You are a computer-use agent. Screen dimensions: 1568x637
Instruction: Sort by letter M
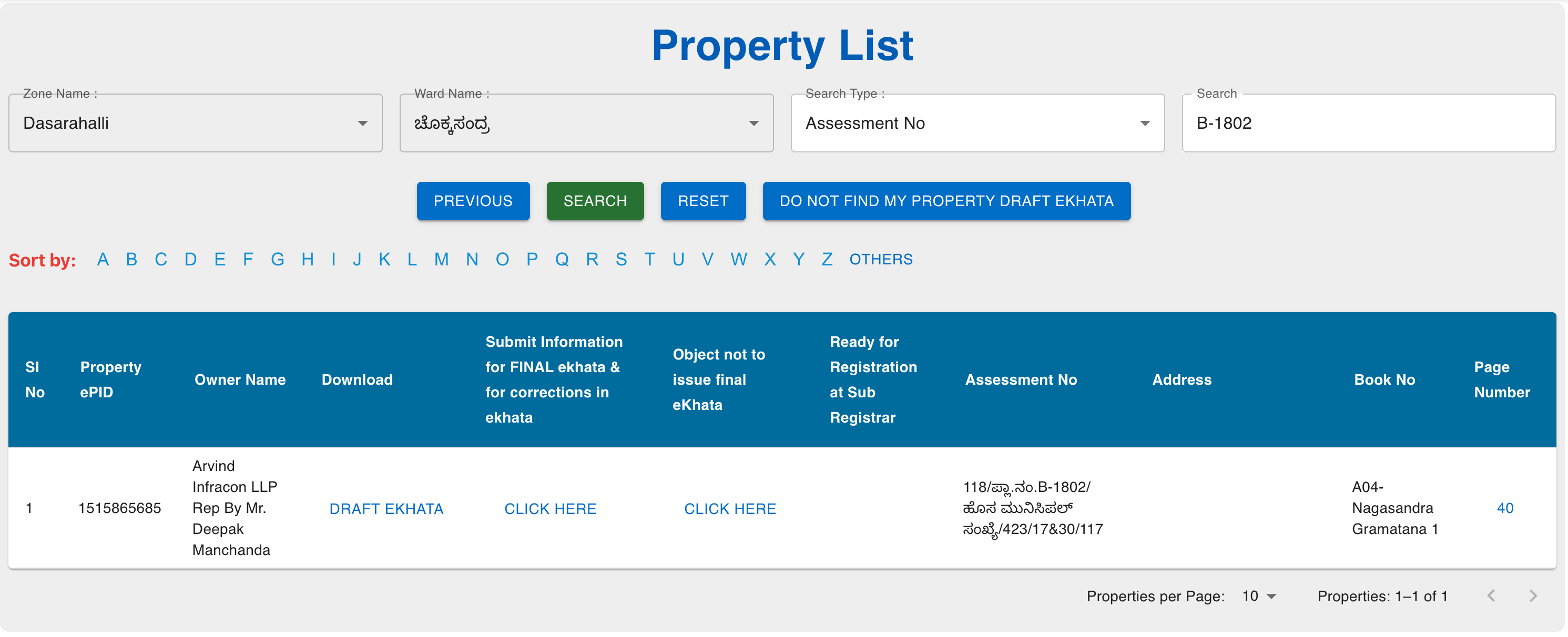(441, 260)
